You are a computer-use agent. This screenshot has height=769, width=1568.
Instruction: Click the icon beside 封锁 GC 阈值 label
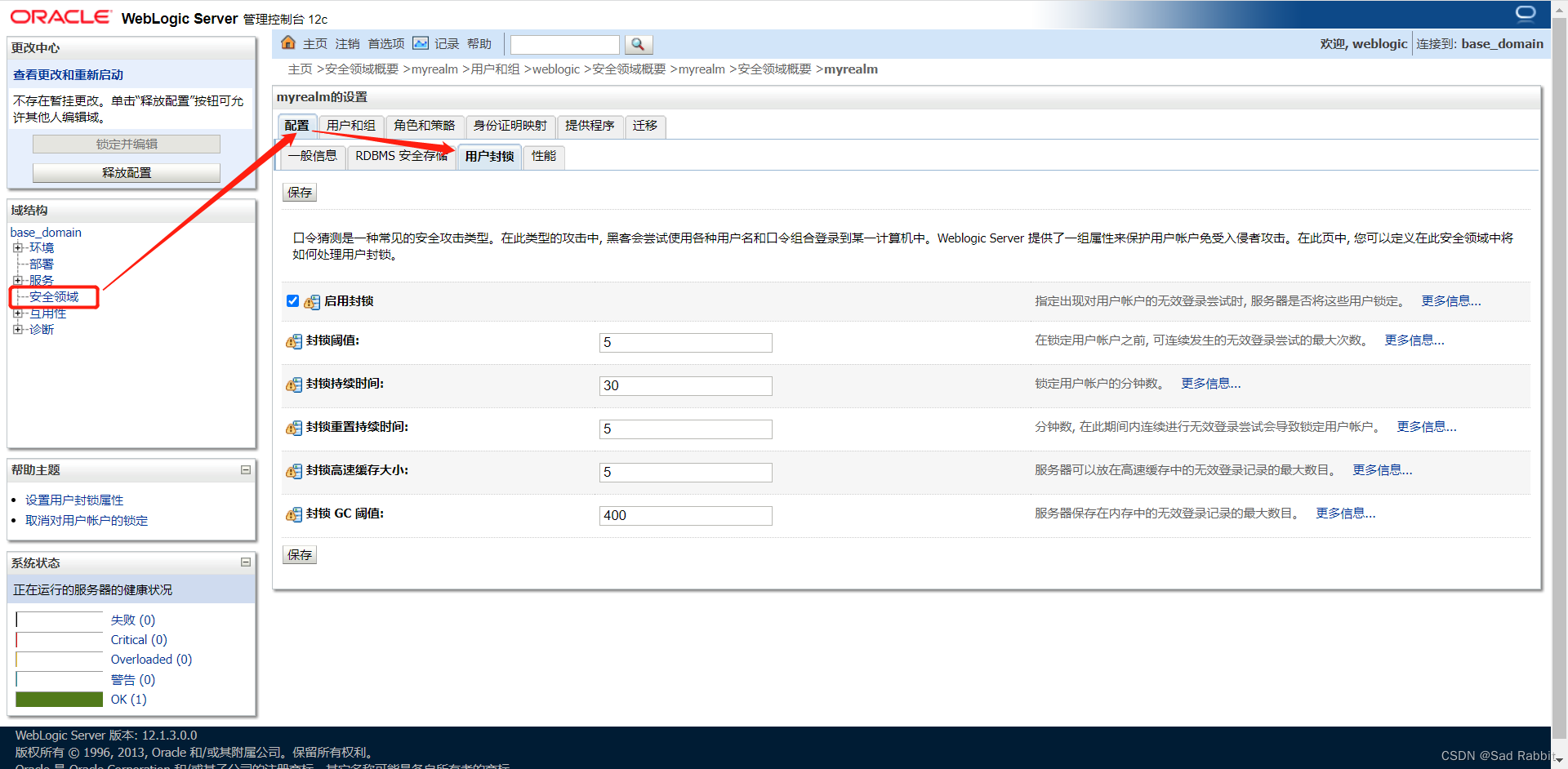tap(294, 514)
